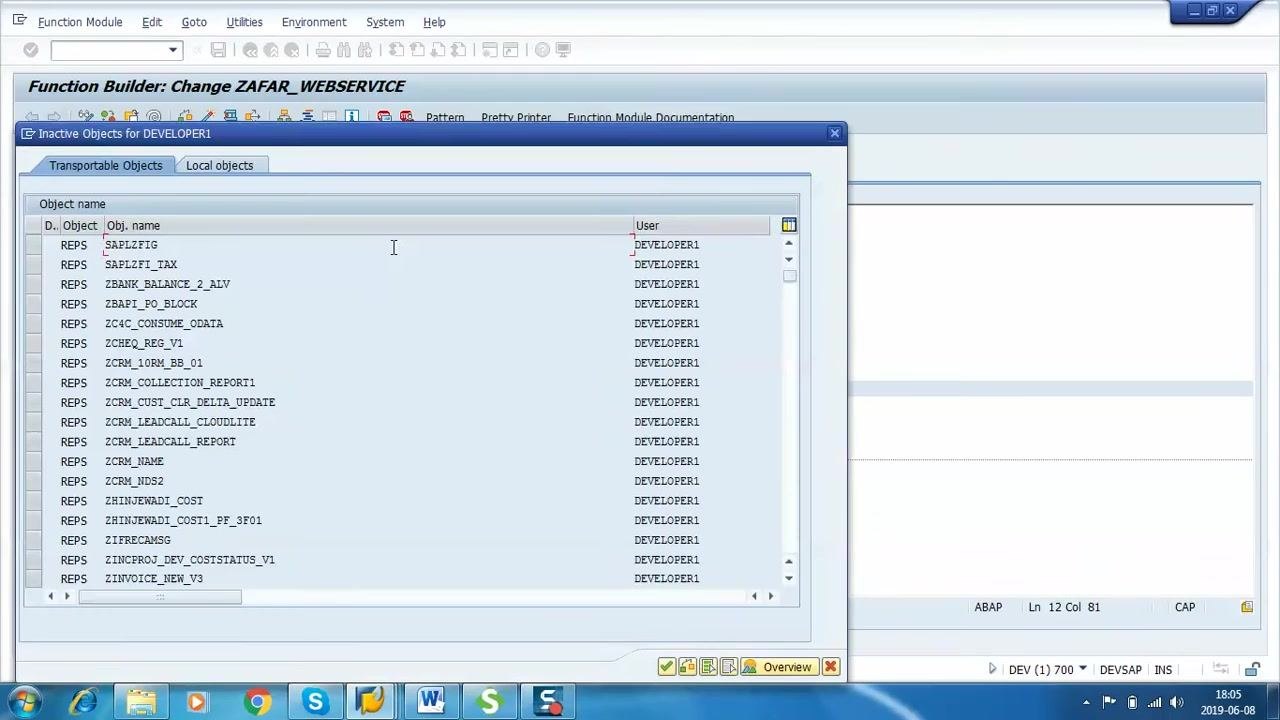The width and height of the screenshot is (1280, 720).
Task: Confirm with the green checkmark in the dialog
Action: 667,667
